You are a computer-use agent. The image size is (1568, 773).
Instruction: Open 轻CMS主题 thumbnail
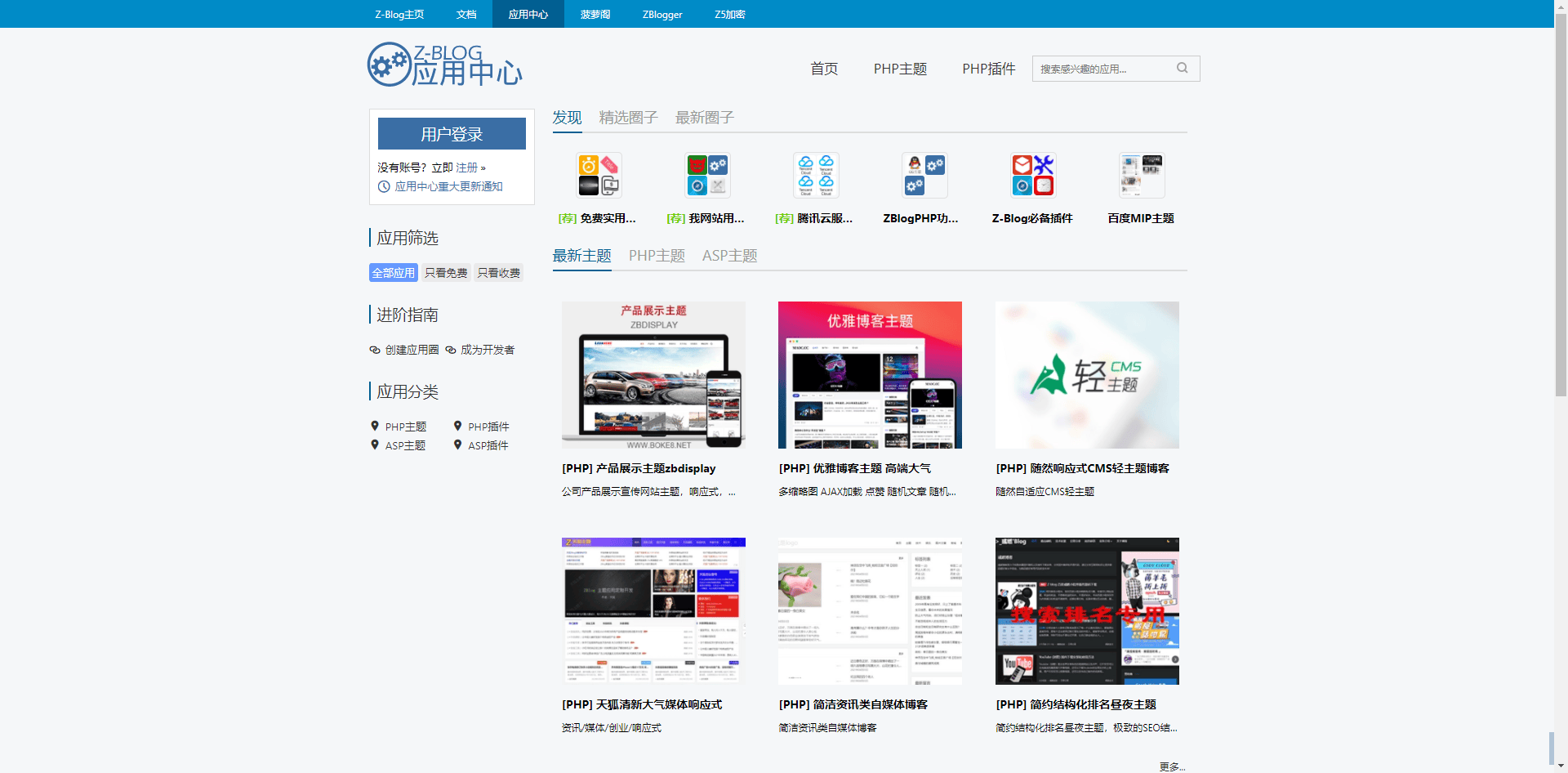[1087, 375]
